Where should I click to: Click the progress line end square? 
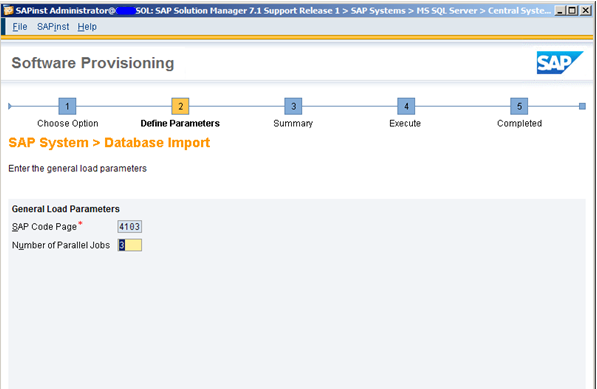coord(582,106)
